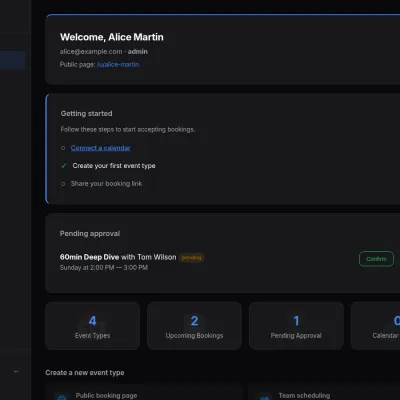Open the Calendar stat card showing 0
This screenshot has width=400, height=400.
click(375, 326)
